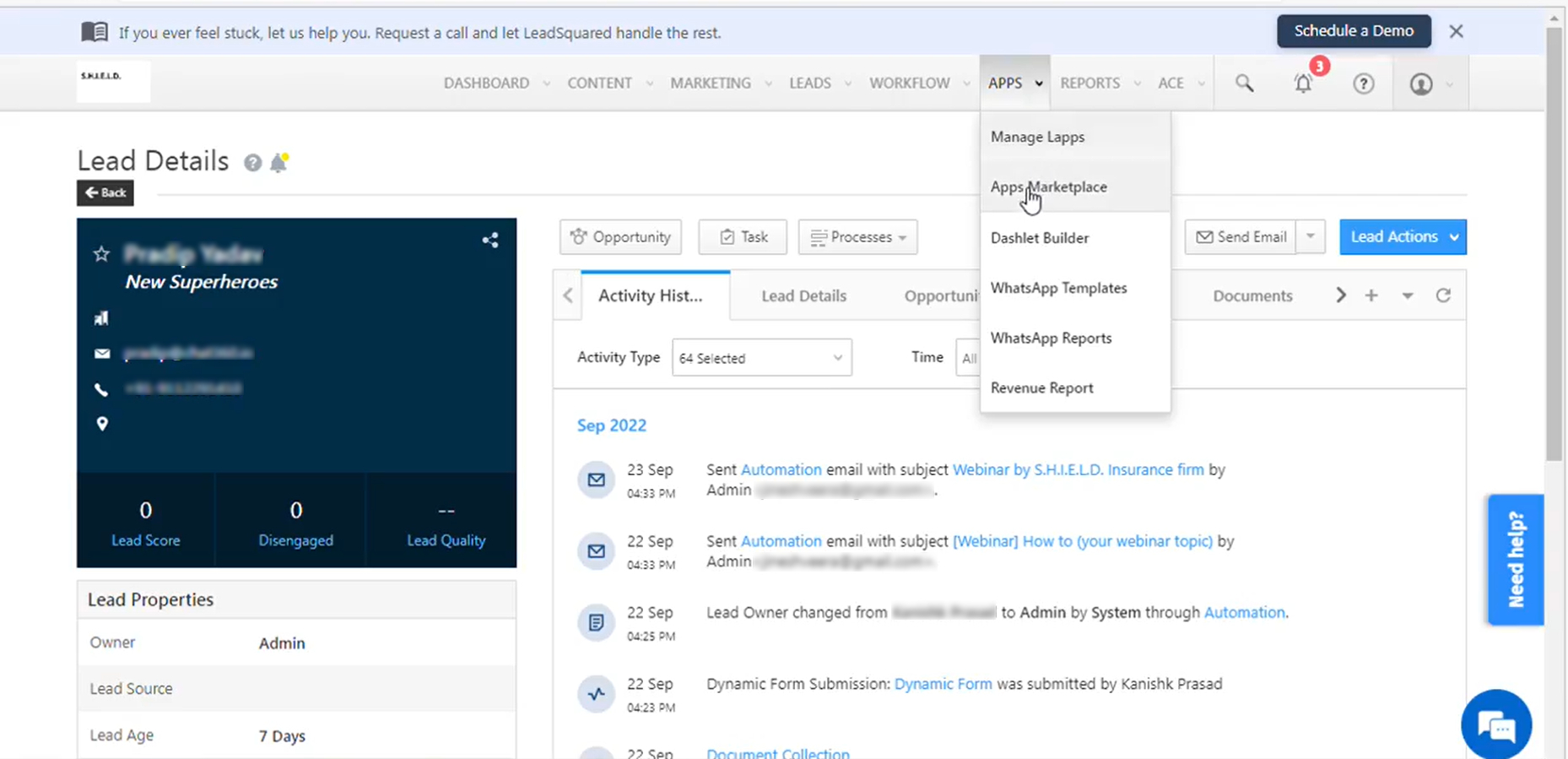Open the notifications bell with badge

[x=1304, y=83]
